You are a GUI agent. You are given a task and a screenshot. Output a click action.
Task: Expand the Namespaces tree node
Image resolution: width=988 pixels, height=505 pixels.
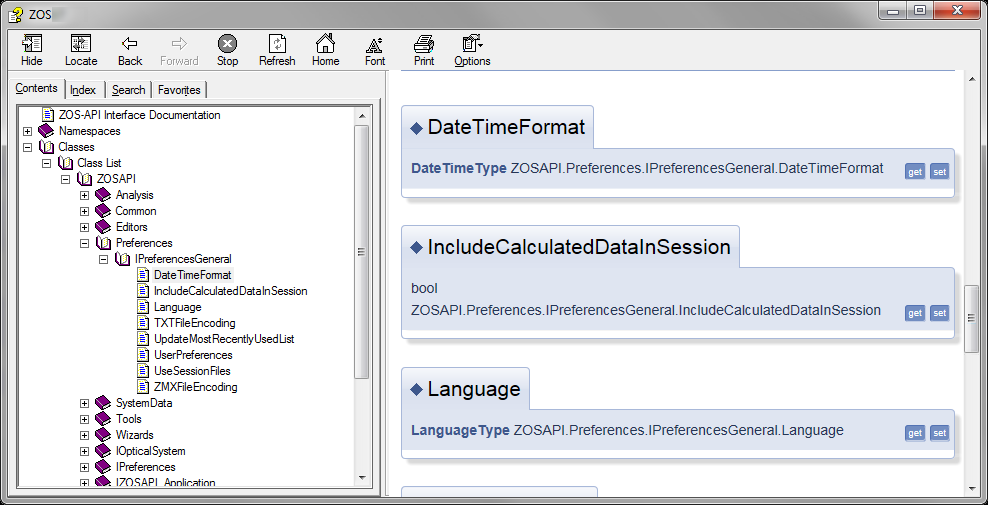point(27,131)
